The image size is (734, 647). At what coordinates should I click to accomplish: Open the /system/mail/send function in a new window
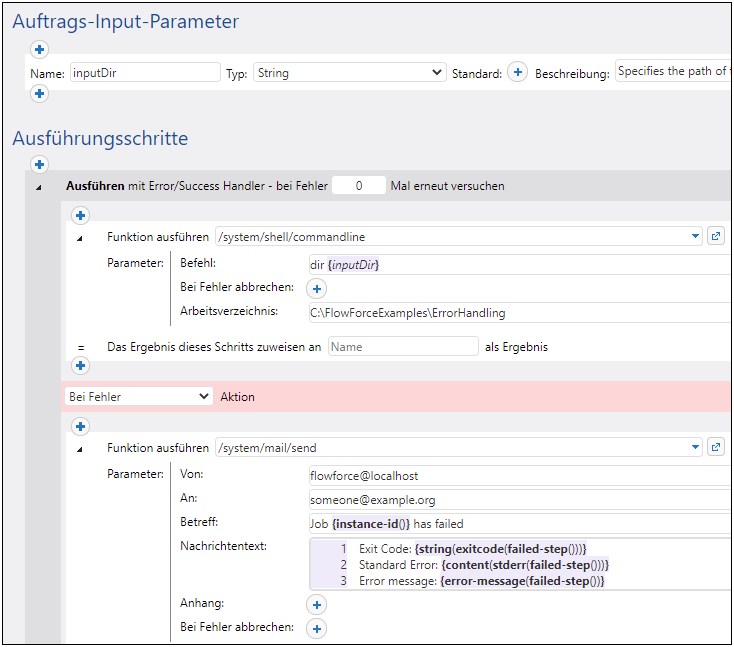pos(716,448)
